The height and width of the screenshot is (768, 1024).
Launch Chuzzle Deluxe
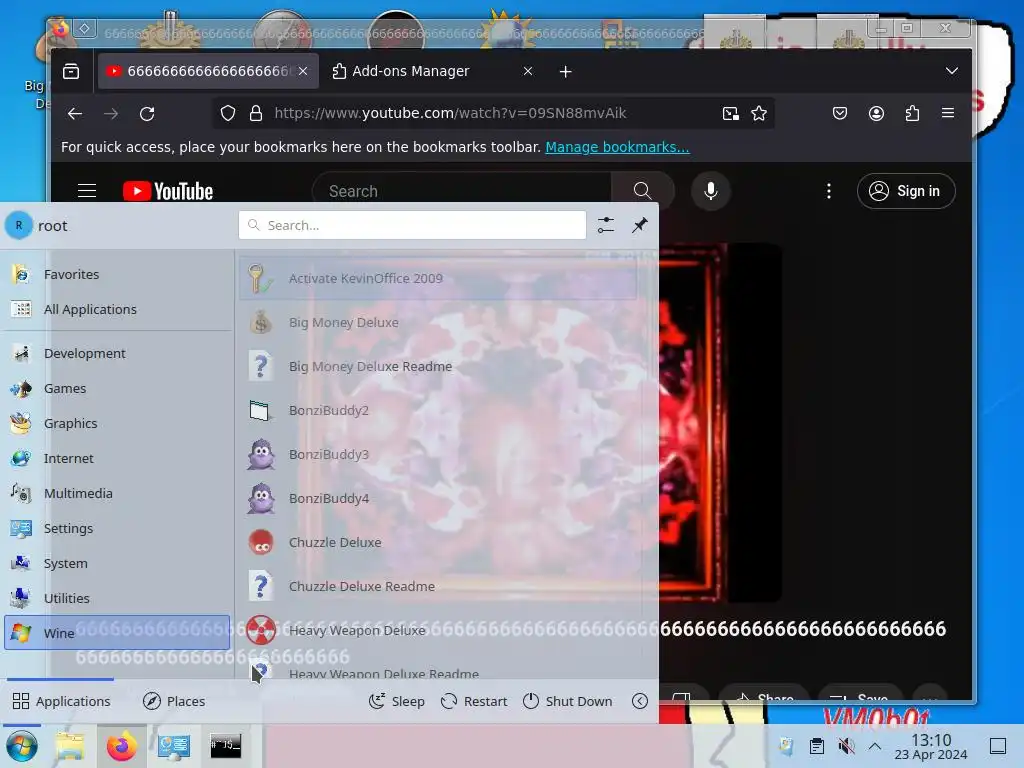pos(438,542)
